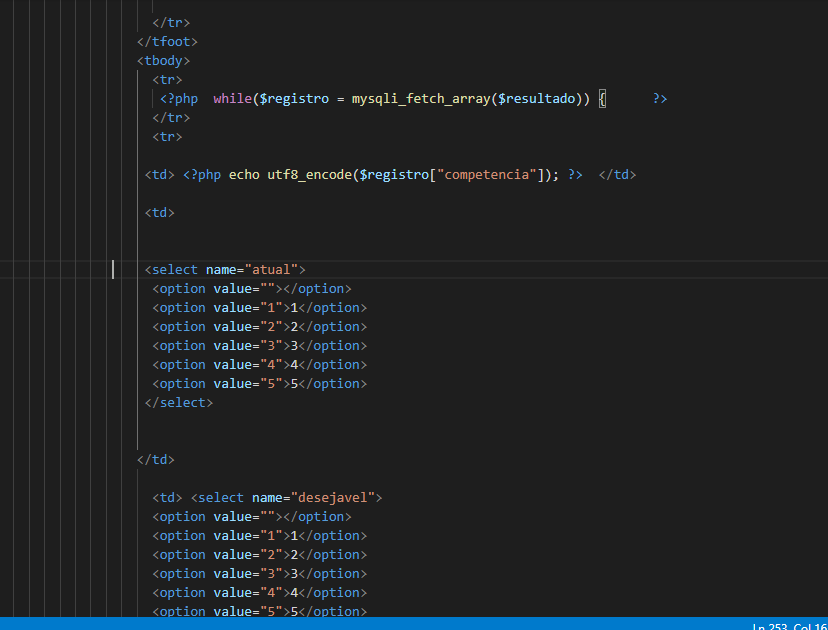Click the empty value option in atual select

(252, 289)
